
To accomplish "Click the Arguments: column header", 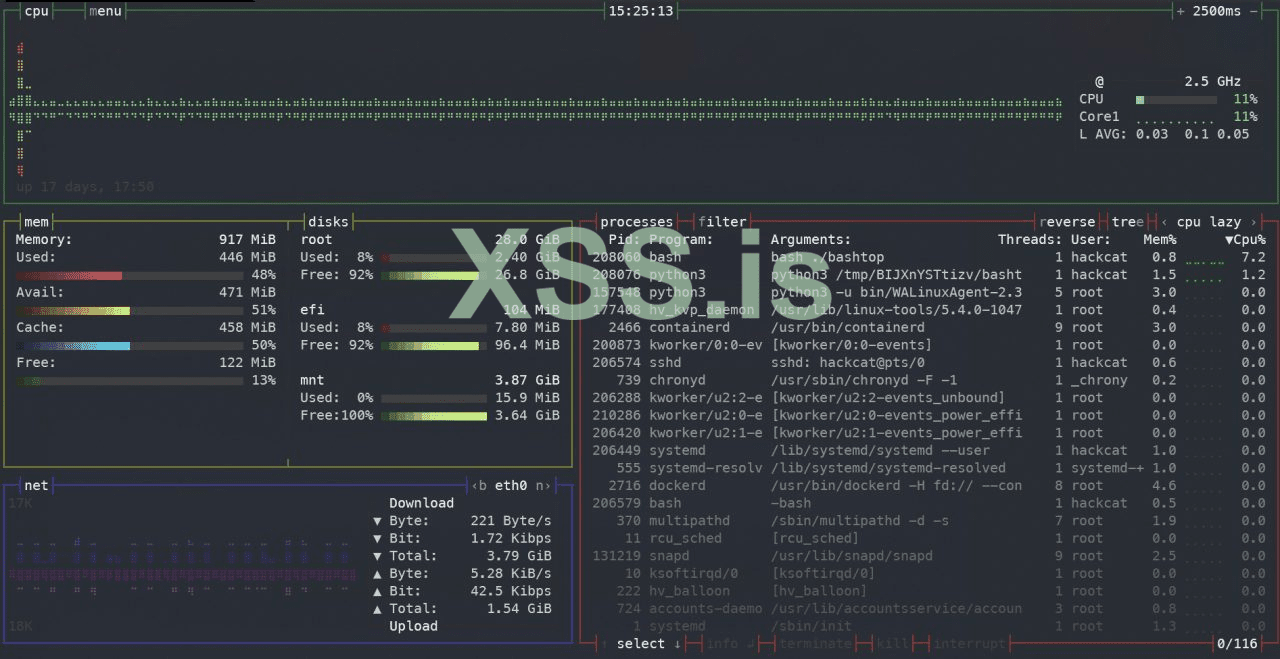I will tap(811, 240).
